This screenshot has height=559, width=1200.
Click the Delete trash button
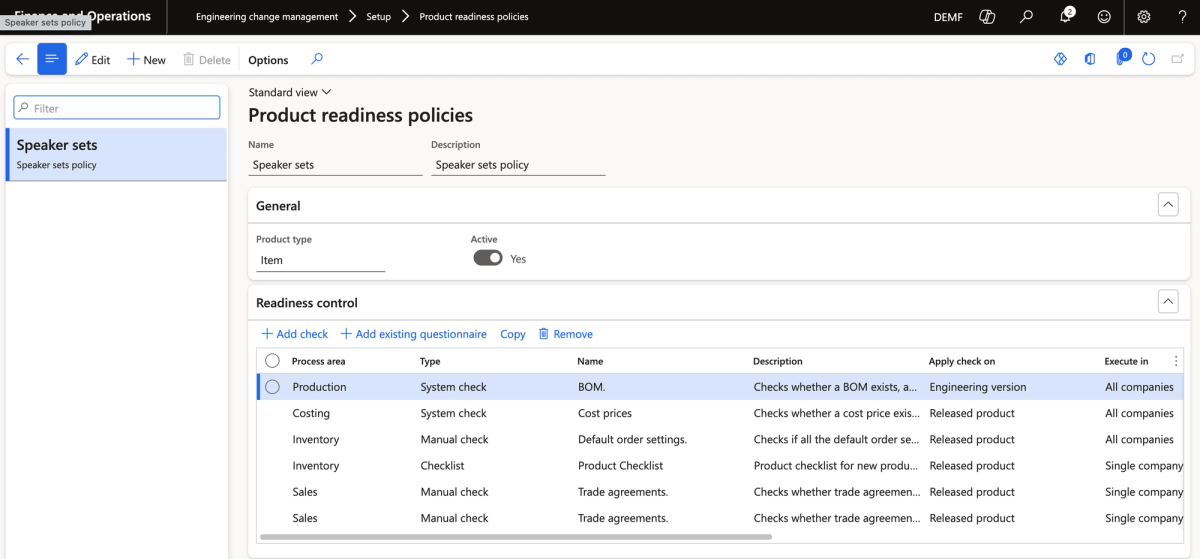point(207,60)
